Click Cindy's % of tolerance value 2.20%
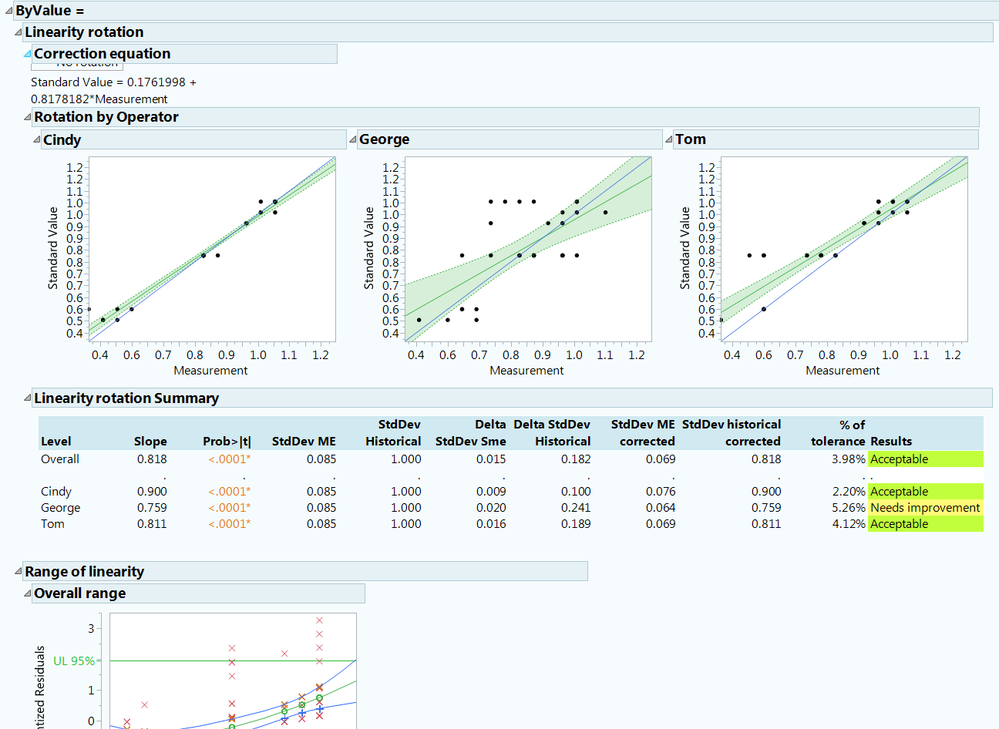 tap(849, 491)
